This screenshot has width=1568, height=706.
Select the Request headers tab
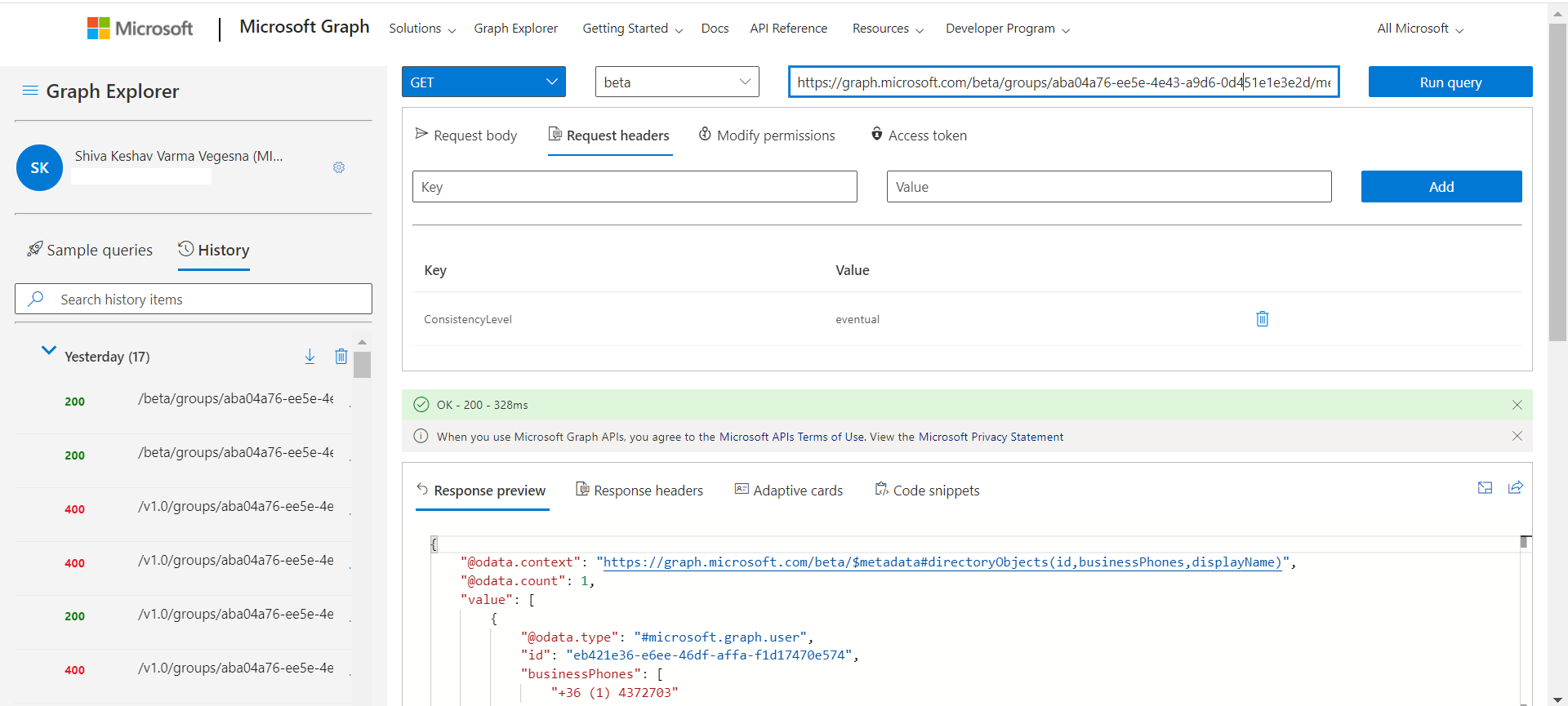coord(609,135)
